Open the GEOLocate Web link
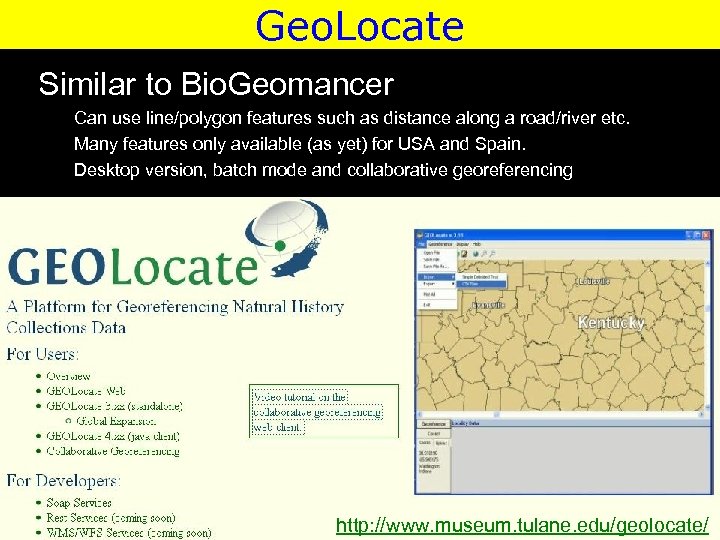The width and height of the screenshot is (720, 540). pyautogui.click(x=85, y=391)
